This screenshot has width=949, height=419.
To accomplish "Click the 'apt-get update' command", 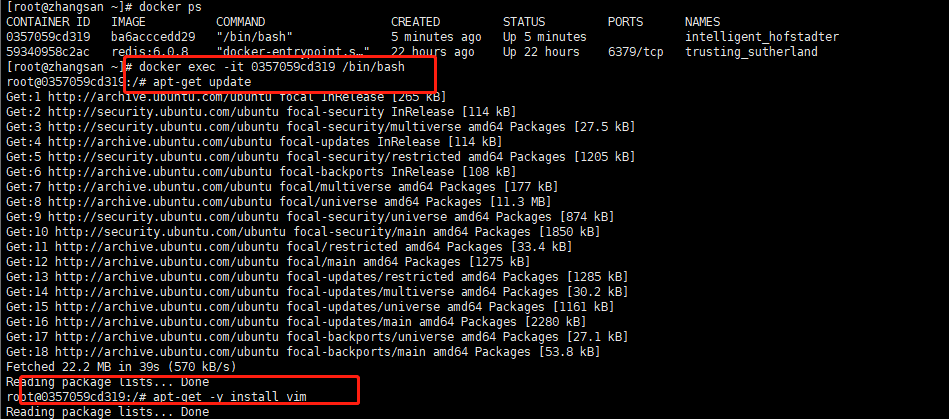I will point(202,82).
